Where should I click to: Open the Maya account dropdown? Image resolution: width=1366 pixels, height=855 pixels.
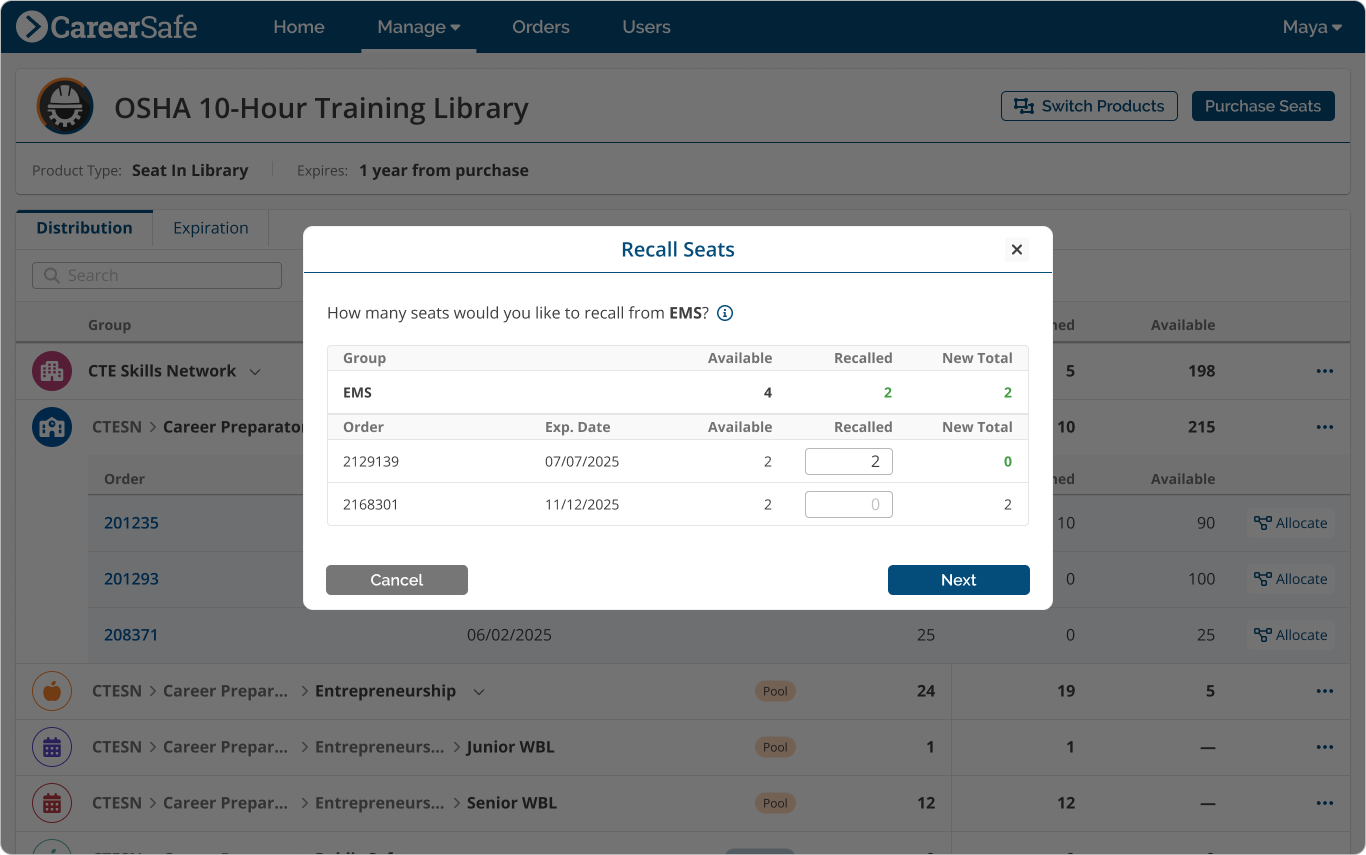click(1311, 27)
